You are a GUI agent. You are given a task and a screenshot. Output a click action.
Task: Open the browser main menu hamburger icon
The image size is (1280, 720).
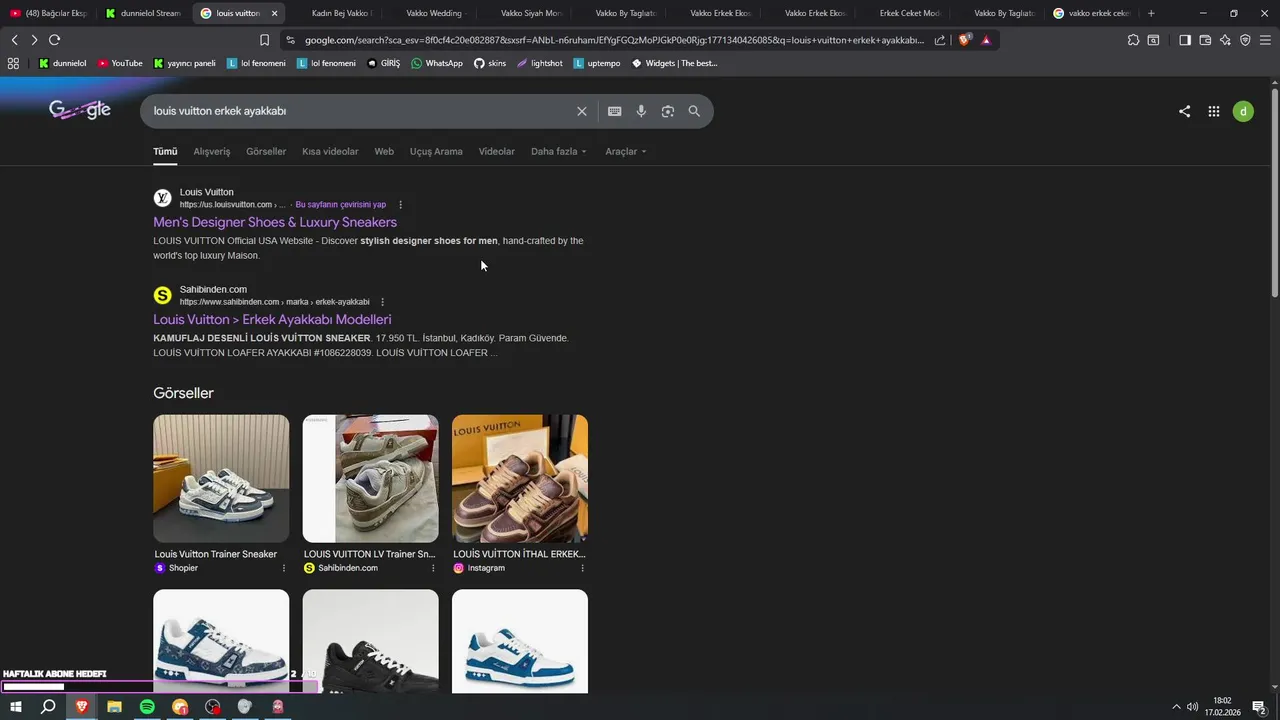pyautogui.click(x=1265, y=40)
